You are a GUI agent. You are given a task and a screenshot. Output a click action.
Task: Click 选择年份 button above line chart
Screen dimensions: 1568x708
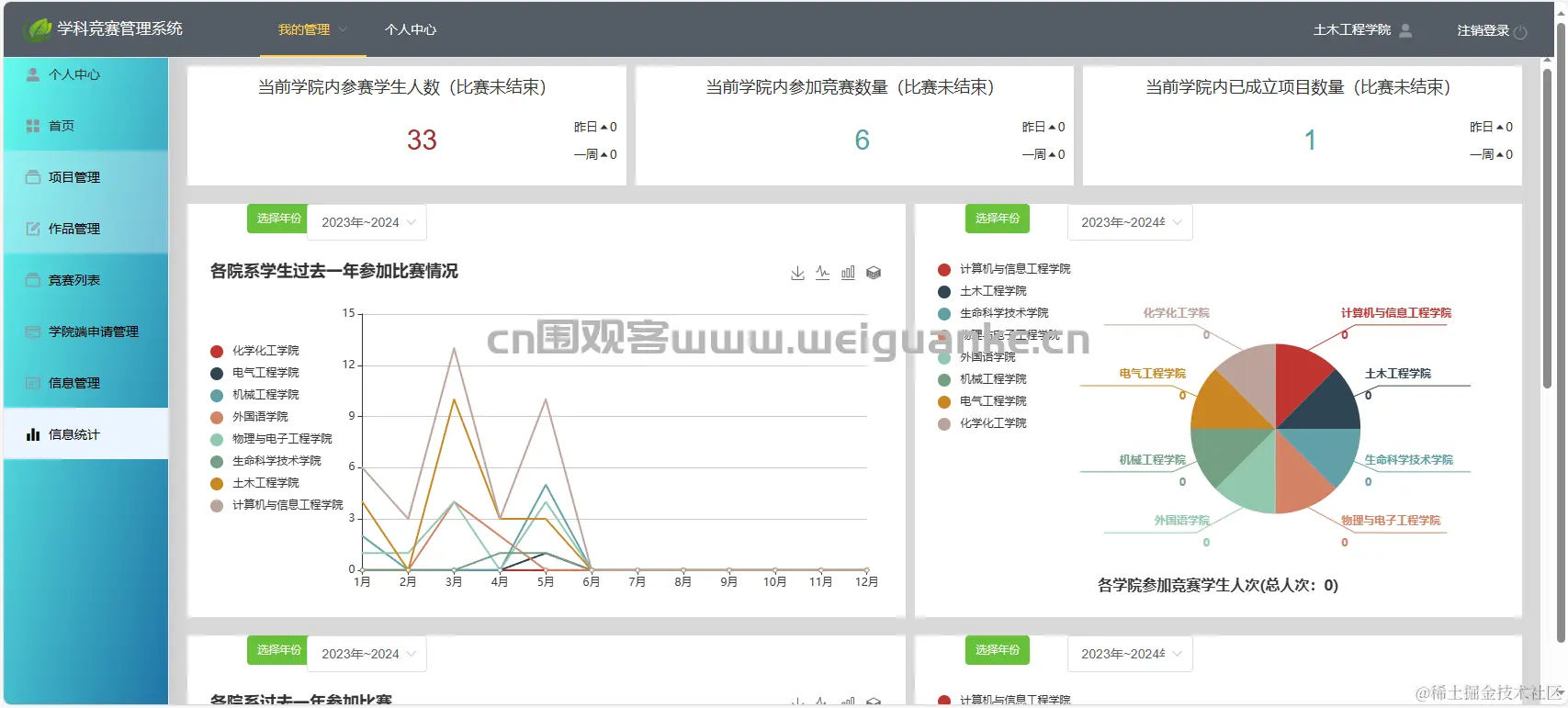coord(277,219)
